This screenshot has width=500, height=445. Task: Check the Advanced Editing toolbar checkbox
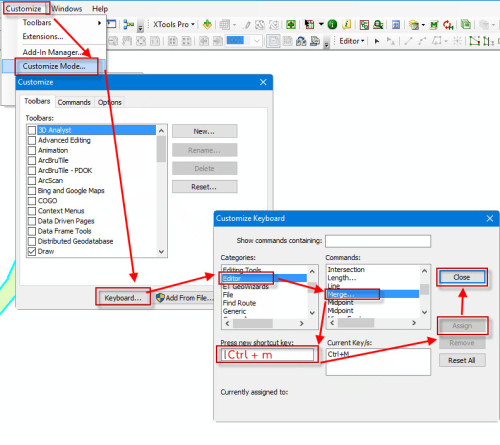coord(32,140)
